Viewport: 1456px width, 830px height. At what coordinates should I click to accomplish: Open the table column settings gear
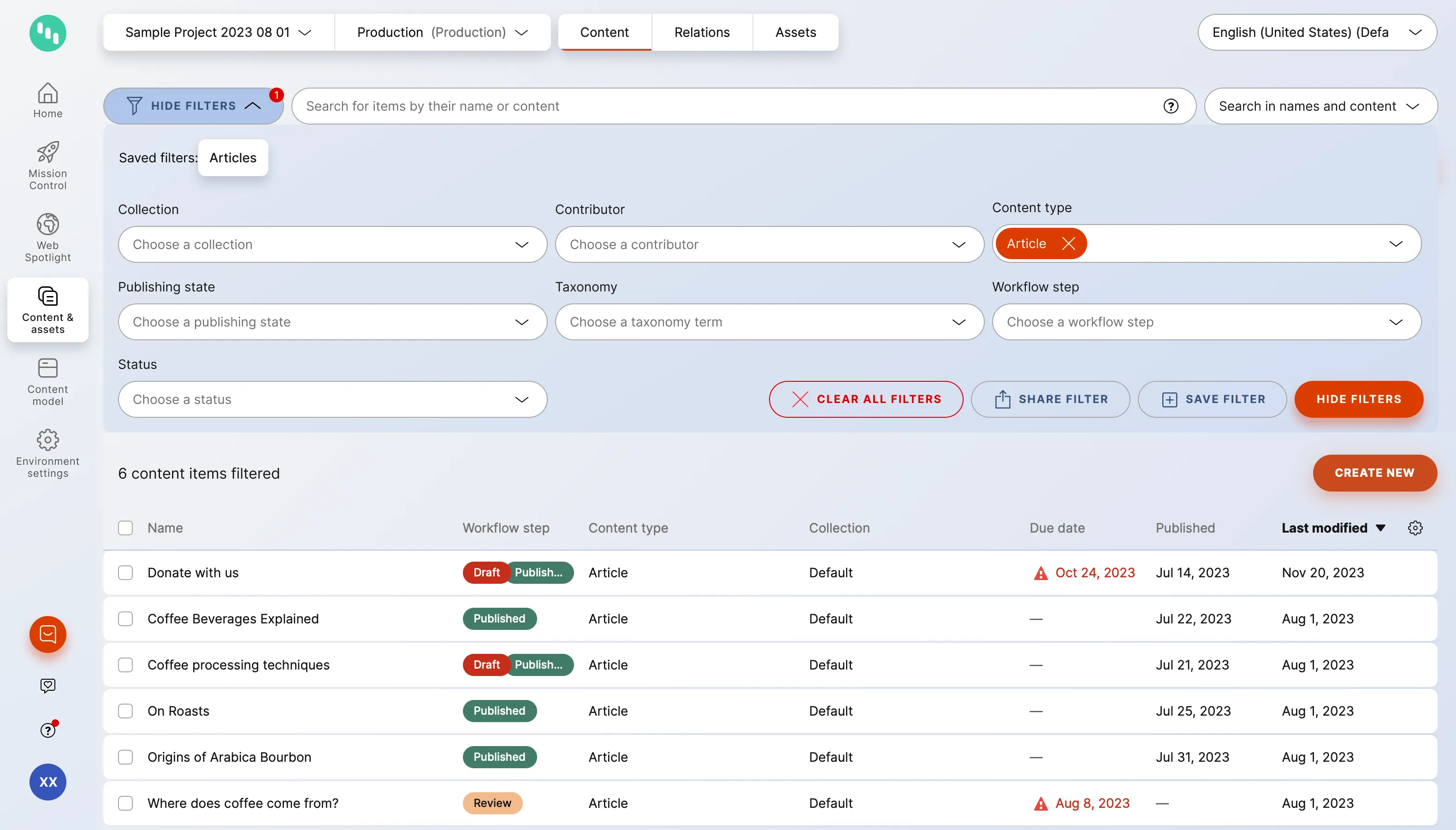coord(1415,528)
